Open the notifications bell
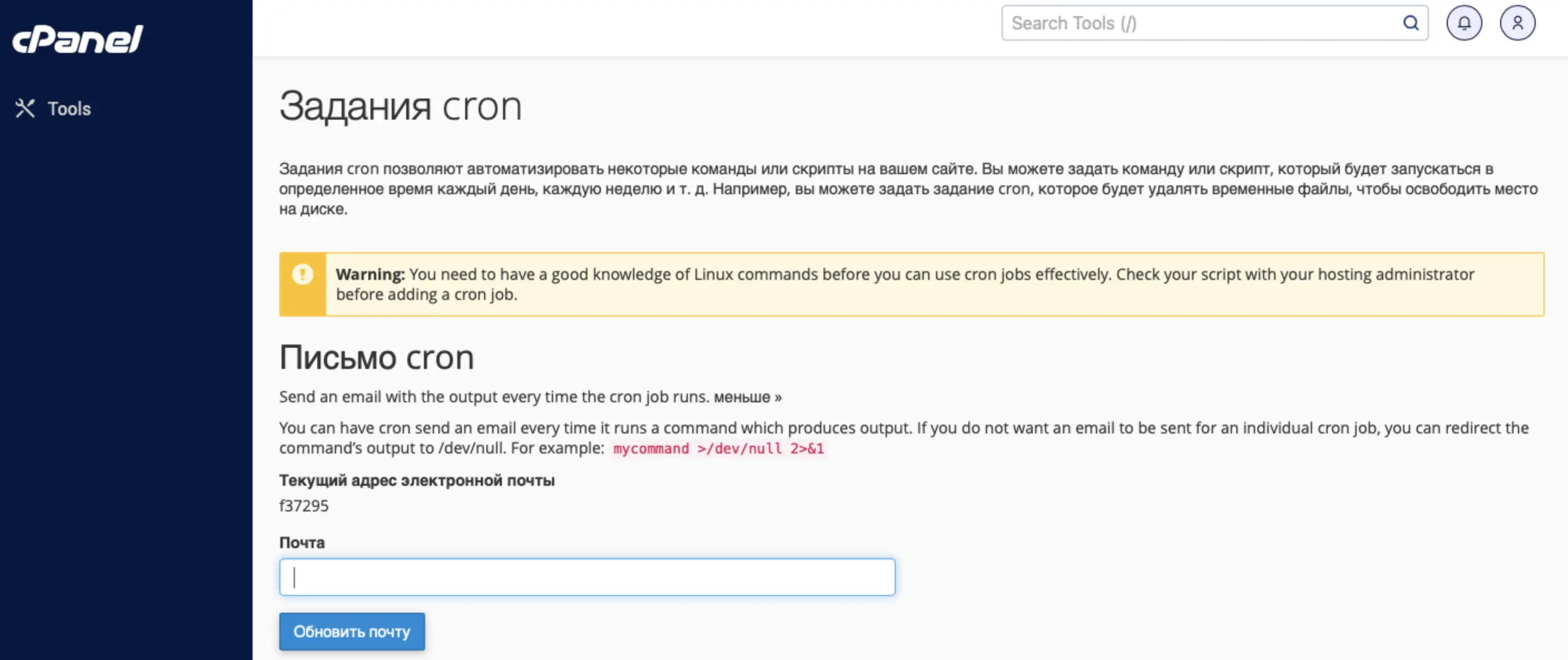Screen dimensions: 1568x660 pyautogui.click(x=1463, y=23)
